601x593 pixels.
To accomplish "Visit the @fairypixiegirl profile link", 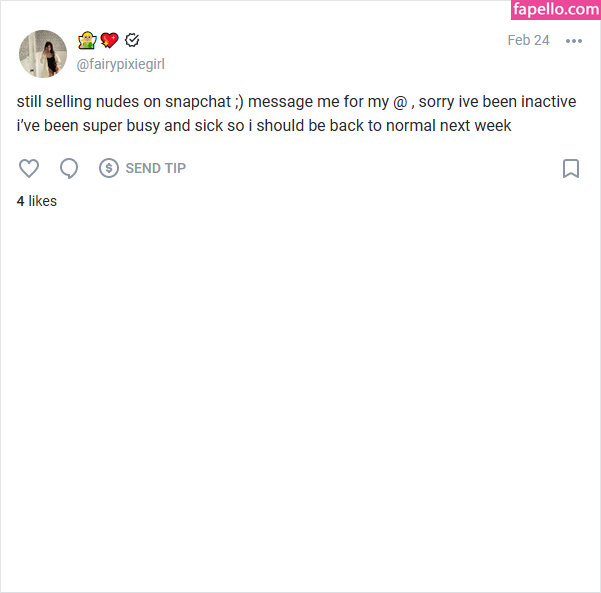I will [121, 64].
